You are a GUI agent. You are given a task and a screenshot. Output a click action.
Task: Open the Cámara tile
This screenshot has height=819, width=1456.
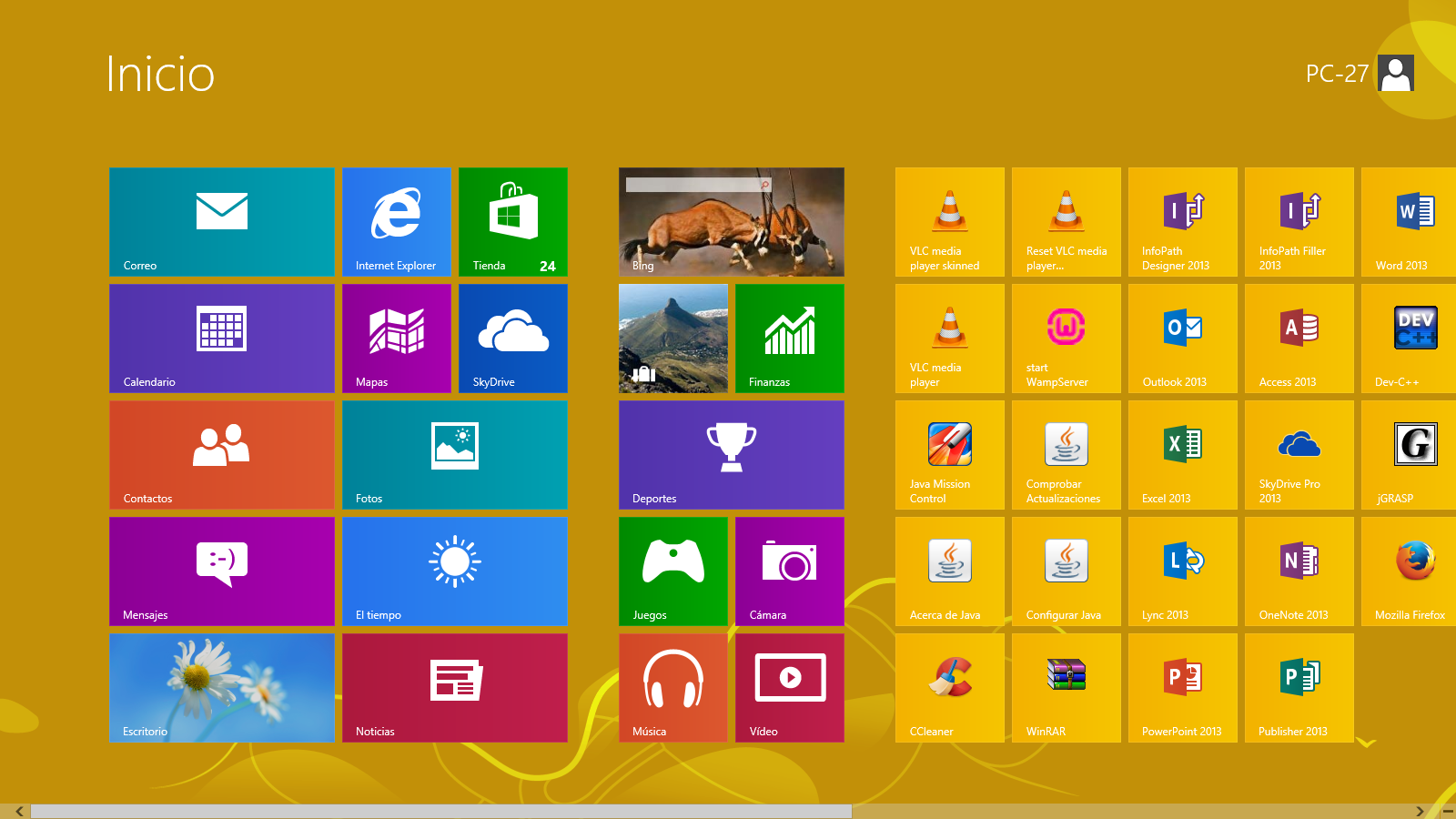790,571
